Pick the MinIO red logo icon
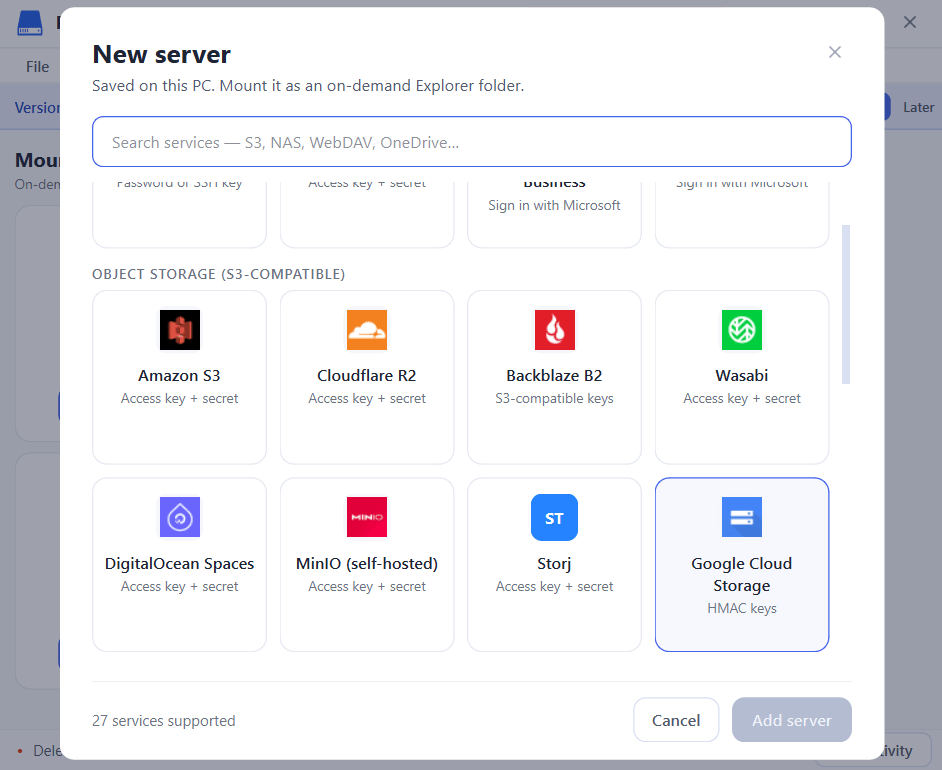942x770 pixels. (367, 517)
